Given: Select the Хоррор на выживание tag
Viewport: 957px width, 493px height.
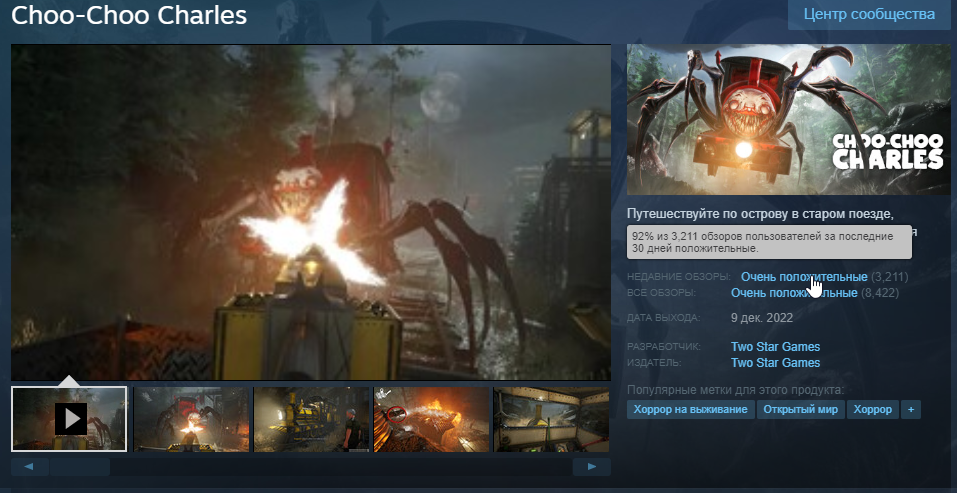Looking at the screenshot, I should [690, 409].
